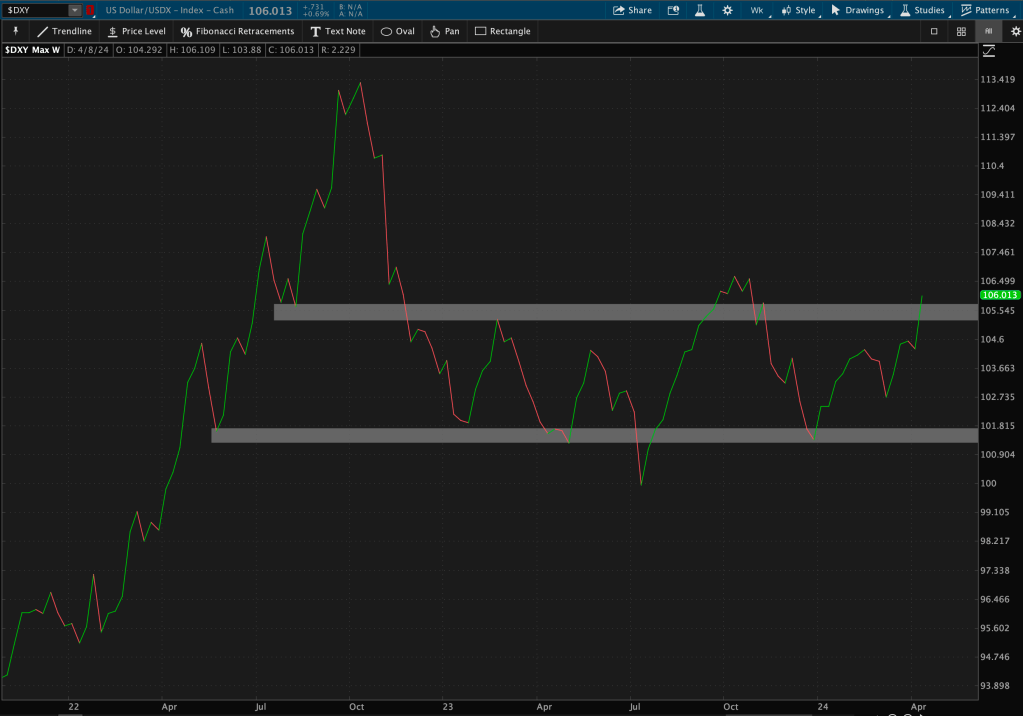Expand the Style menu
Image resolution: width=1023 pixels, height=716 pixels.
pos(798,10)
